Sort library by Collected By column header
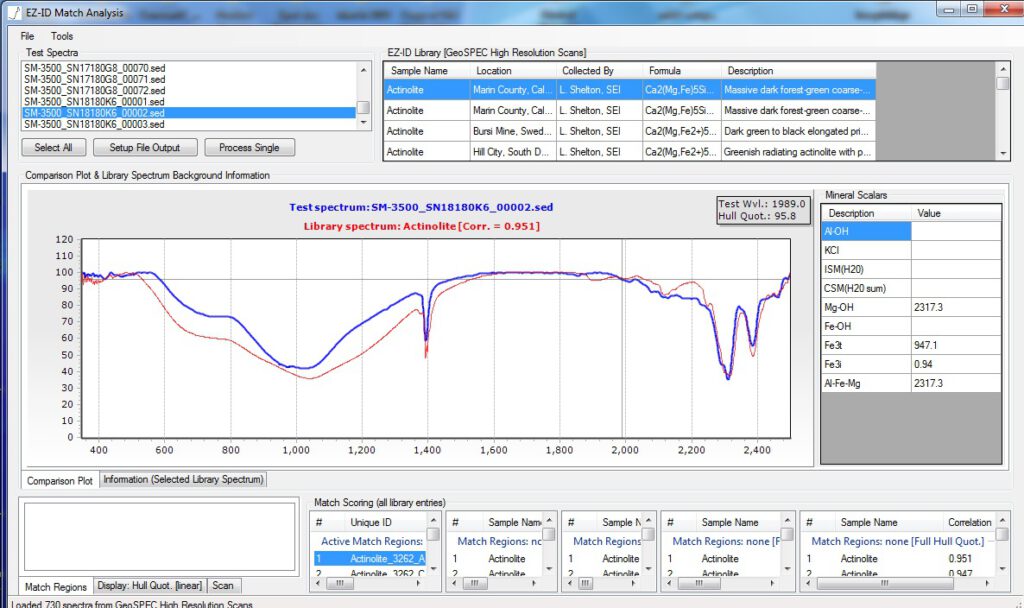Screen dimensions: 1024x608 click(588, 71)
